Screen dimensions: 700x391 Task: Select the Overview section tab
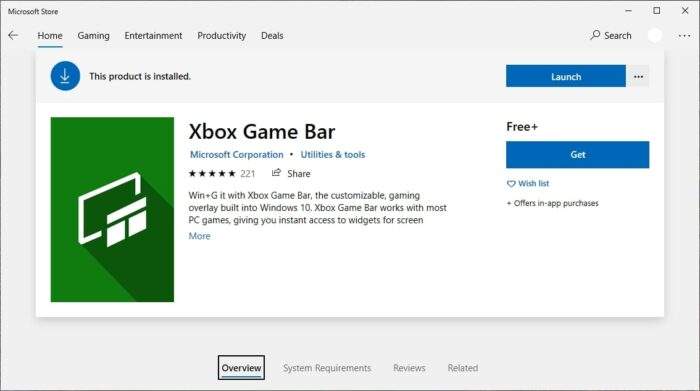[x=241, y=368]
